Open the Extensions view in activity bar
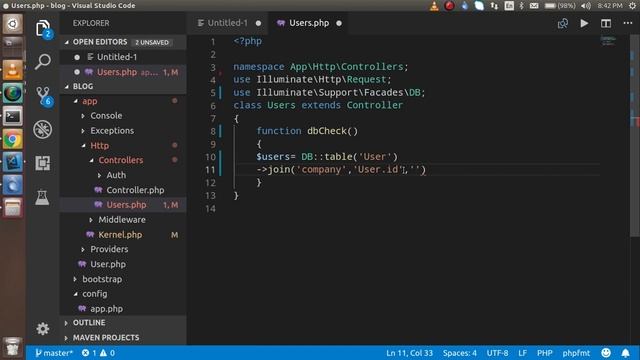640x360 pixels. pyautogui.click(x=43, y=163)
